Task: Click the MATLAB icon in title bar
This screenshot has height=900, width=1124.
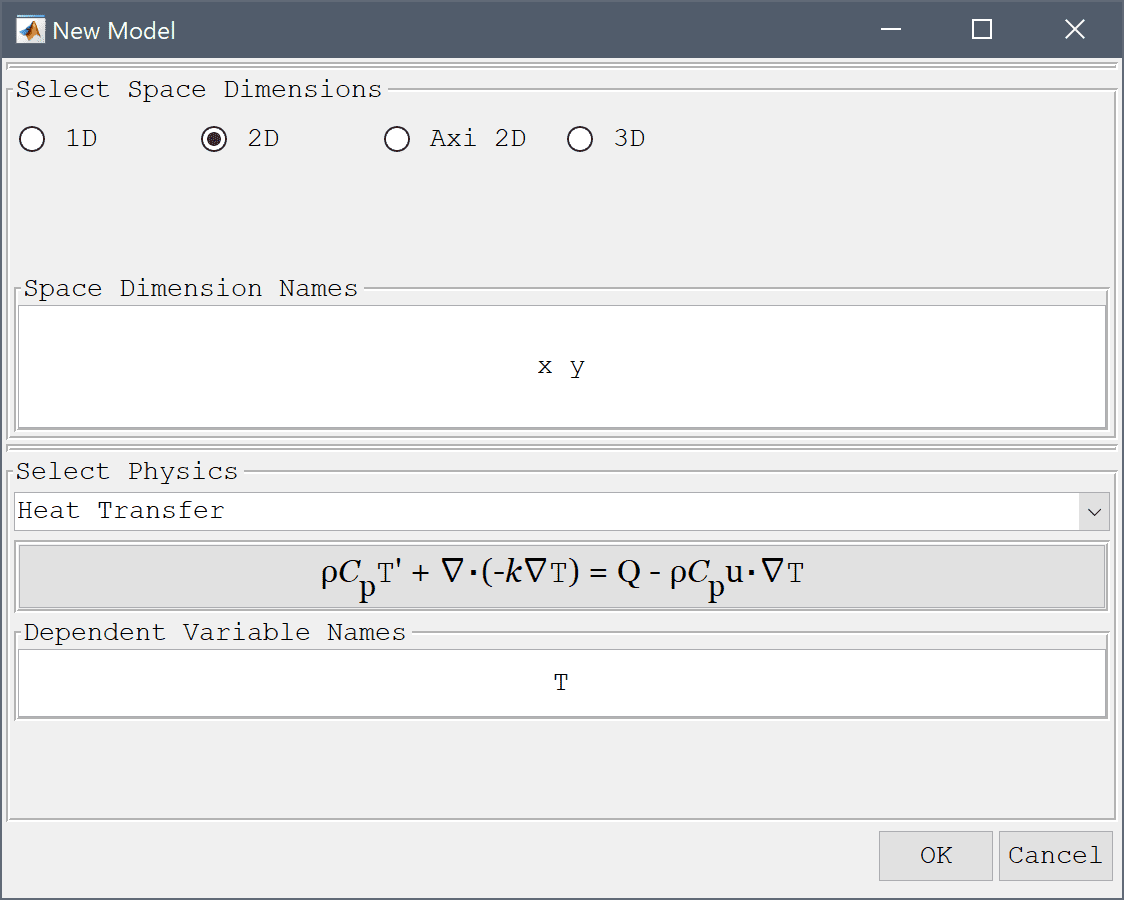Action: [30, 30]
